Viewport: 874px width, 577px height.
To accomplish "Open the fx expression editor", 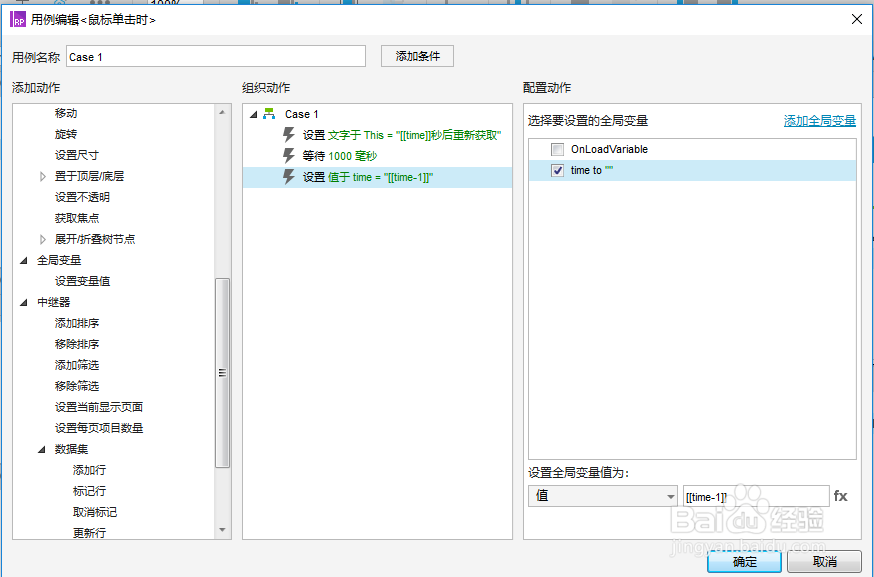I will tap(841, 496).
